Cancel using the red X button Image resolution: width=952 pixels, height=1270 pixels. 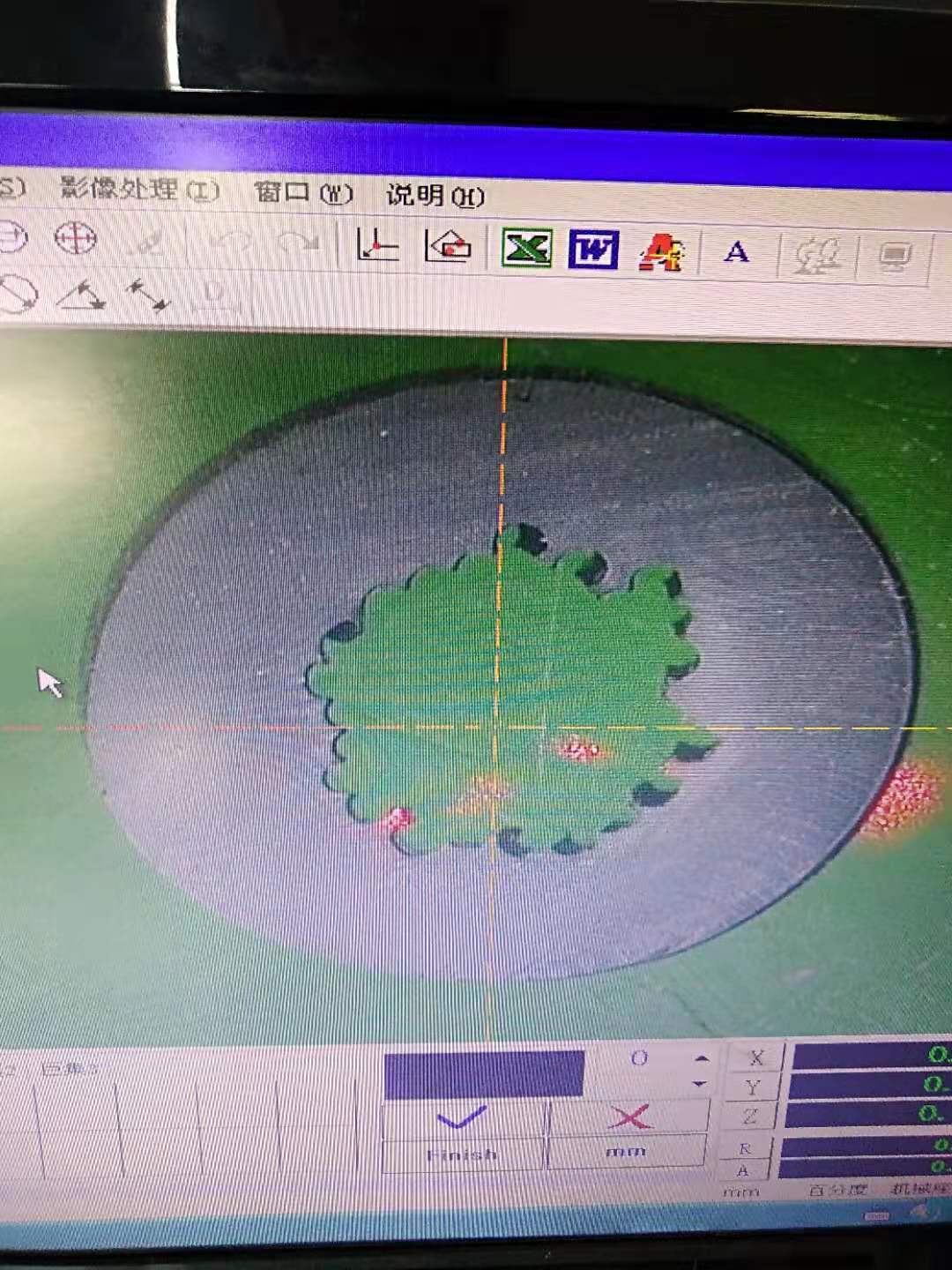628,1117
